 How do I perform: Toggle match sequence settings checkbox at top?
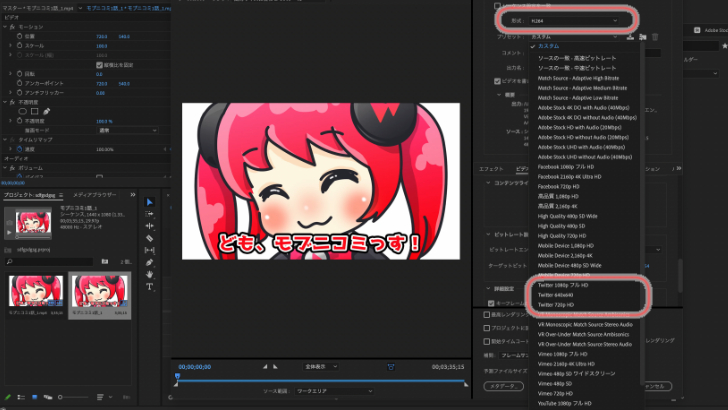[x=497, y=6]
